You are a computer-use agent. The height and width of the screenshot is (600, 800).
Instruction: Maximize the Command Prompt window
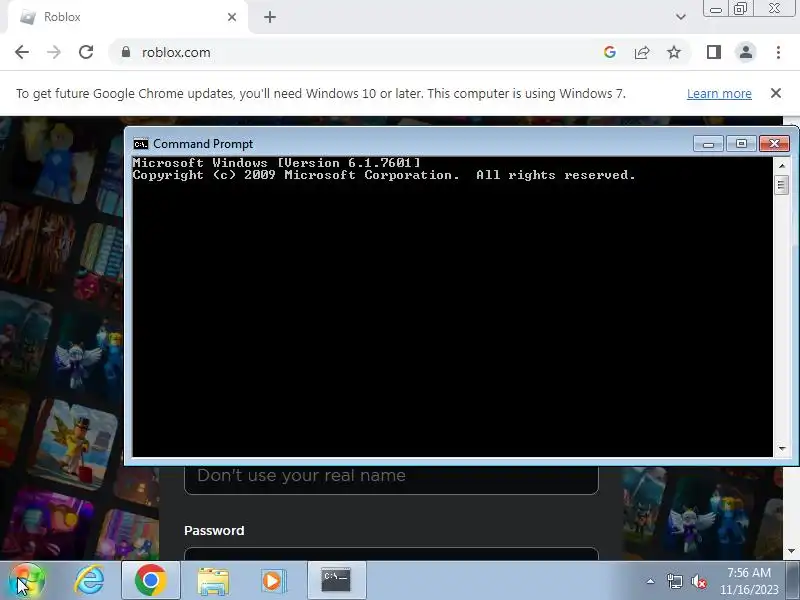pos(741,144)
